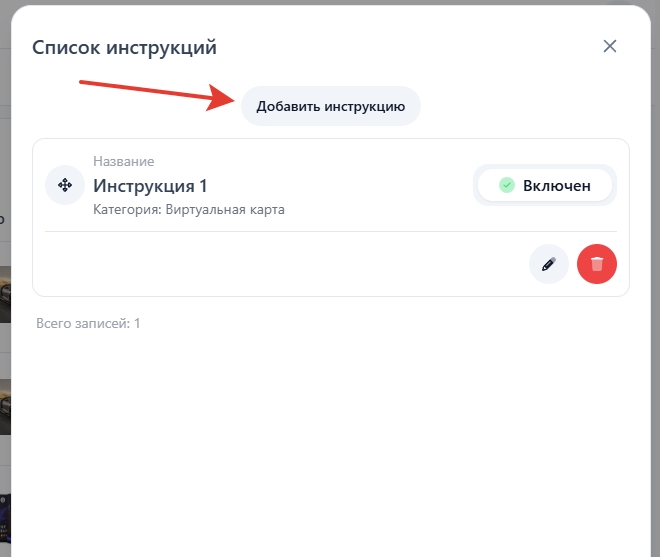This screenshot has width=660, height=557.
Task: Edit Инструкция 1 with the pencil icon
Action: [x=548, y=264]
